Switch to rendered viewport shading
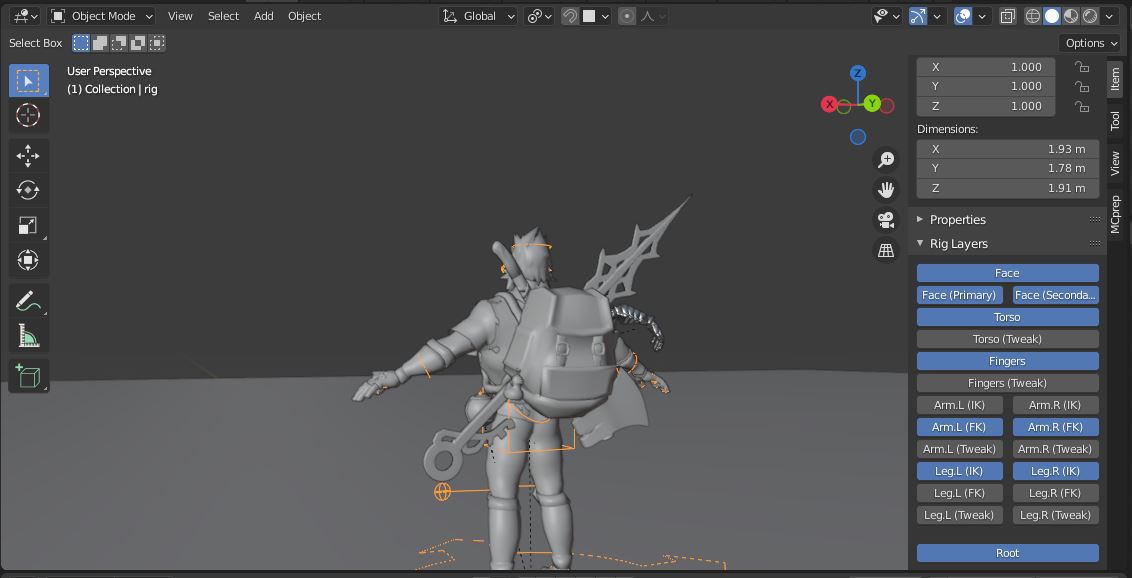The width and height of the screenshot is (1132, 578). [x=1090, y=16]
